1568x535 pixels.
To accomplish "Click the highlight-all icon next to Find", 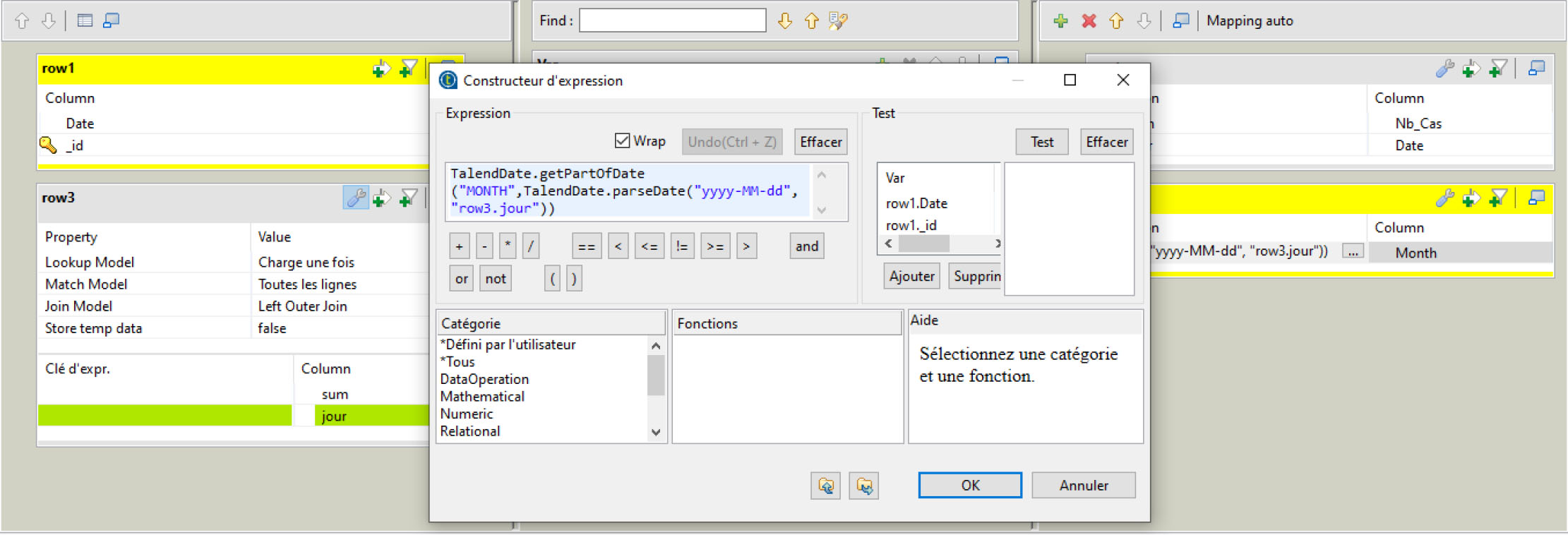I will point(838,21).
